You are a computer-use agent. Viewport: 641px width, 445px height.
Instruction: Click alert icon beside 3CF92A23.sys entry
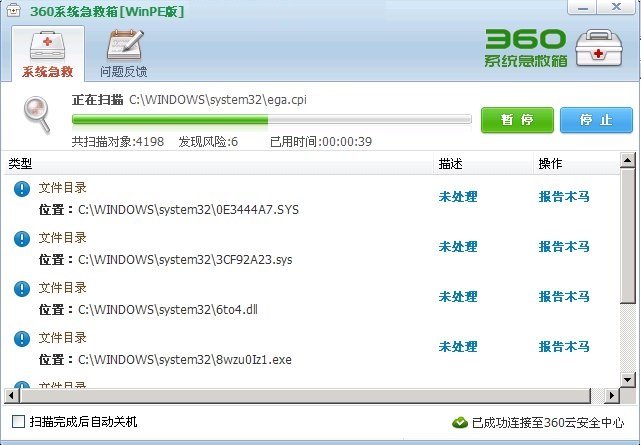coord(22,239)
